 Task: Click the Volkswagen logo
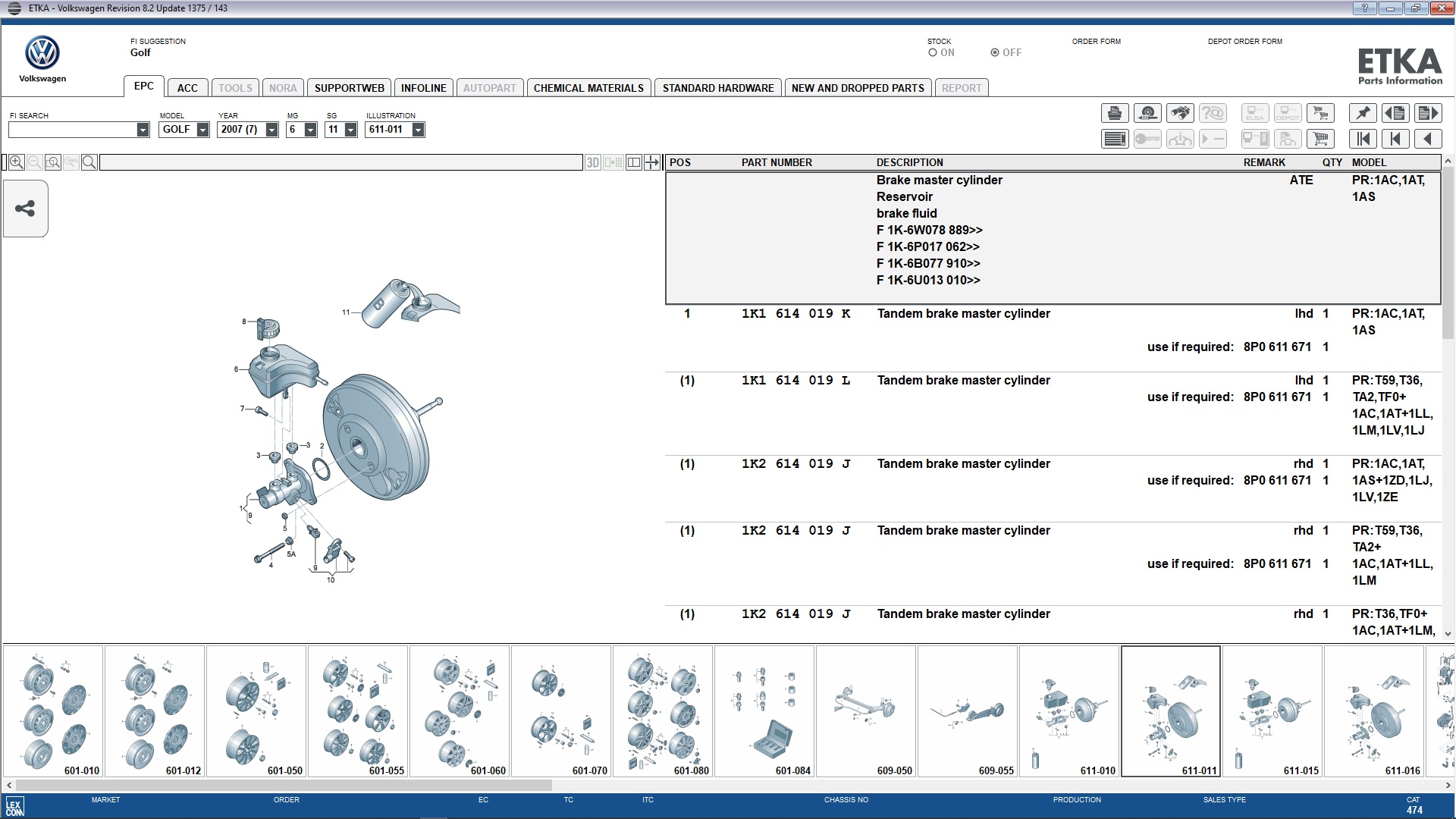click(x=42, y=59)
